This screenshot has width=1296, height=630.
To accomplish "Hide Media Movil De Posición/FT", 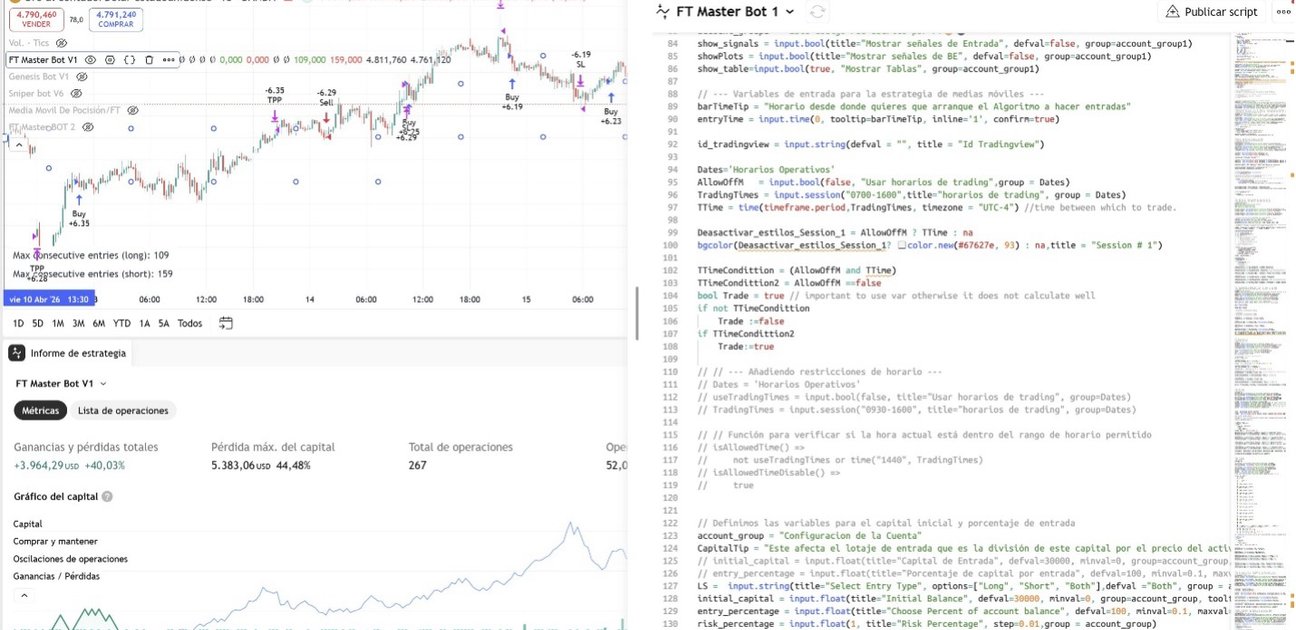I will (132, 110).
